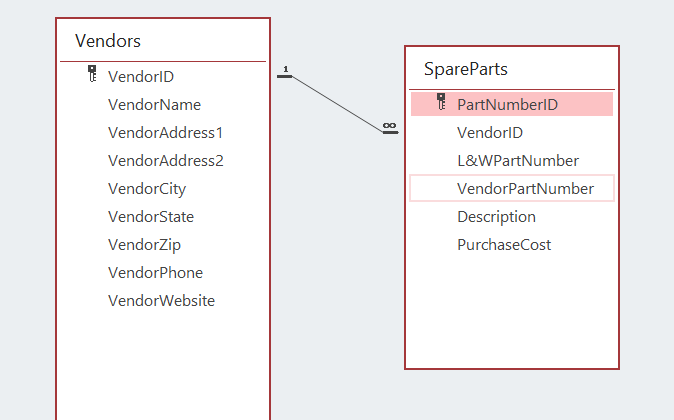Screen dimensions: 674x420
Task: Click the VendorID field in the SpareParts table
Action: click(490, 132)
